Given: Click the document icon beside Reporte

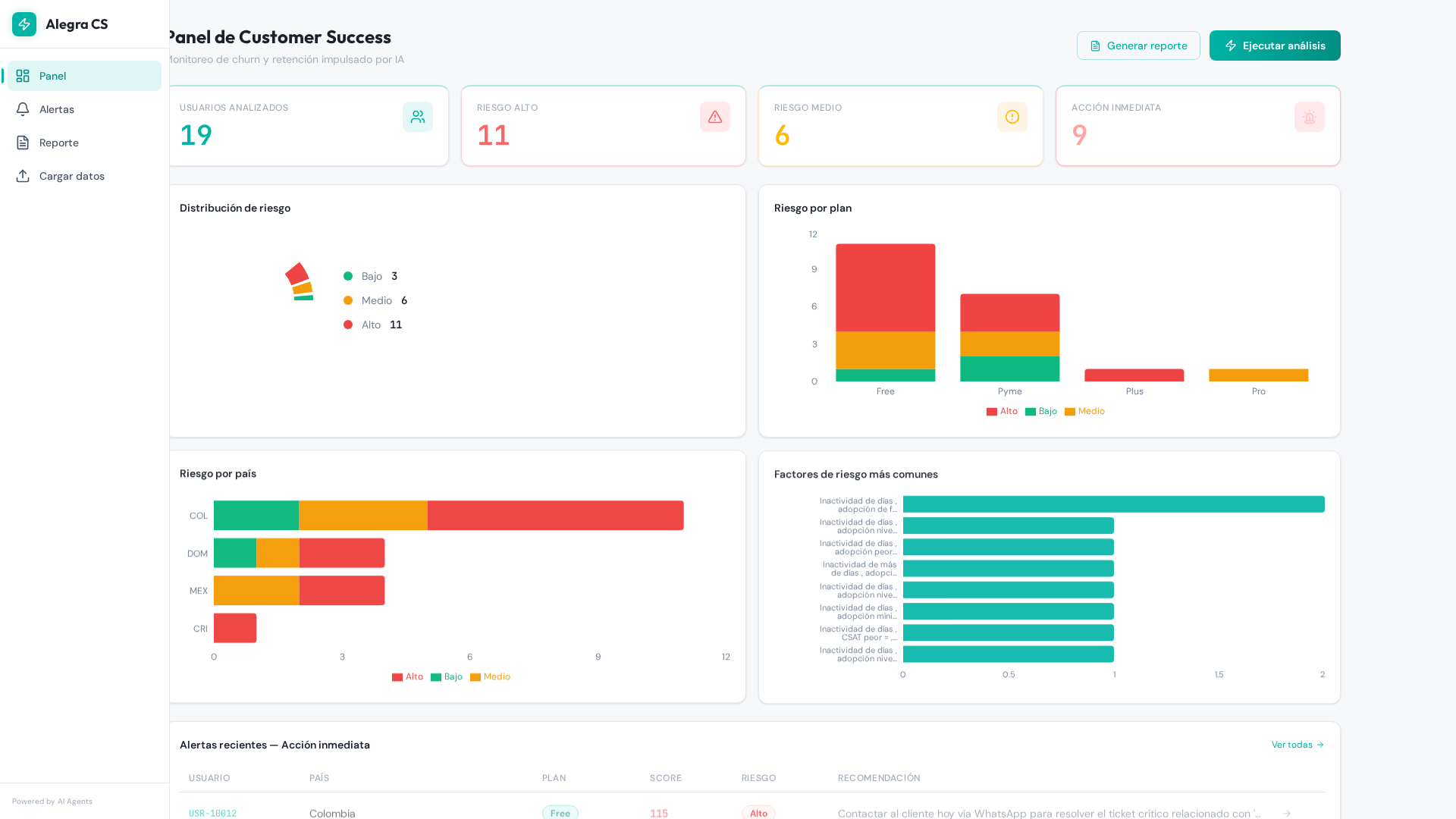Looking at the screenshot, I should point(23,143).
